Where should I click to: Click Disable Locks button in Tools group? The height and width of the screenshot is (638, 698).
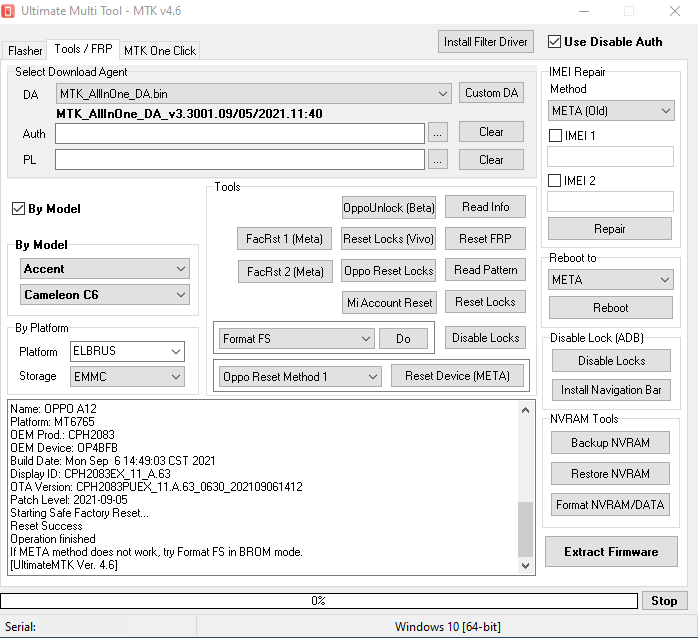(x=486, y=337)
